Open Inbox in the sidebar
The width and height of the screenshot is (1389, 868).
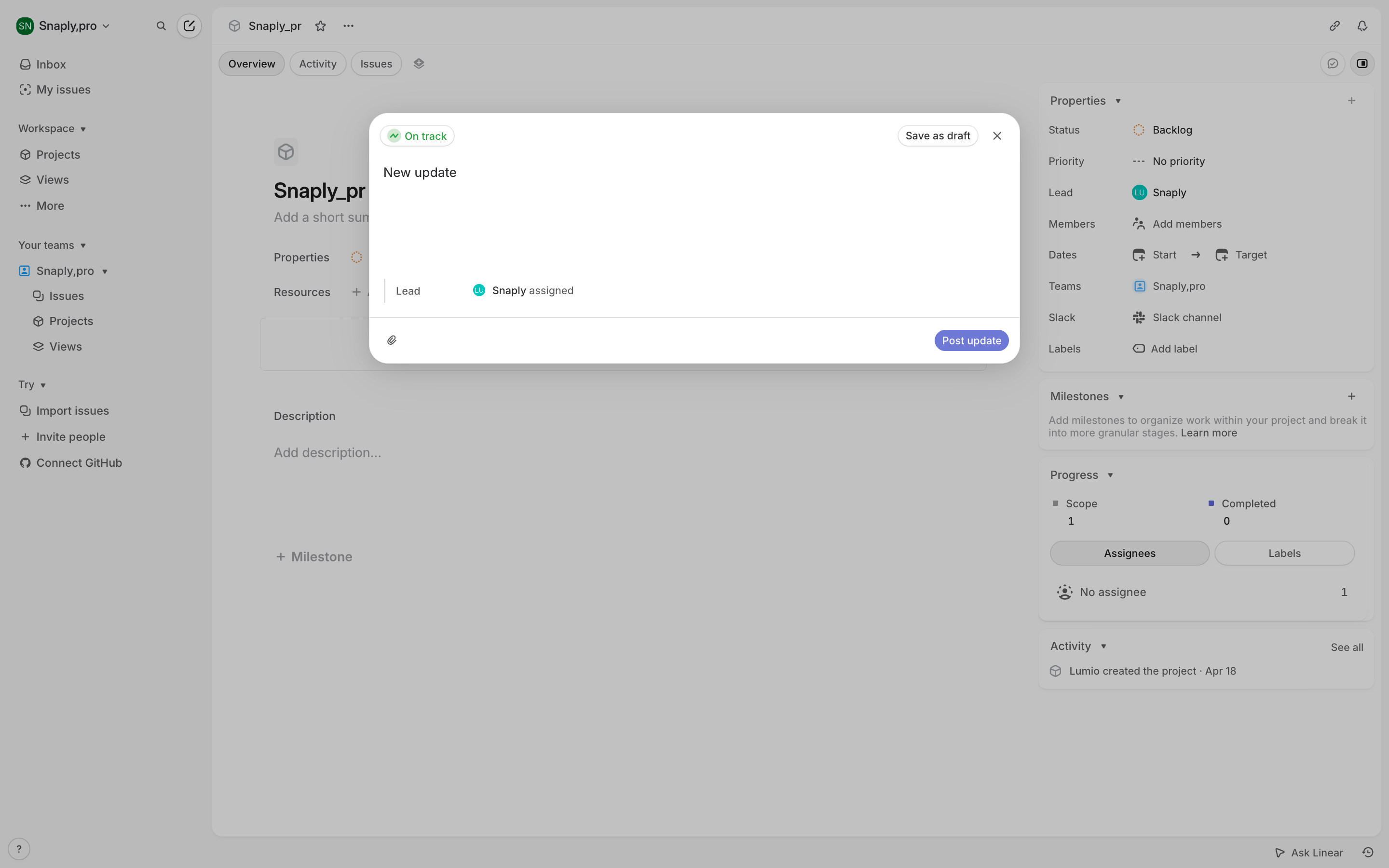[43, 64]
